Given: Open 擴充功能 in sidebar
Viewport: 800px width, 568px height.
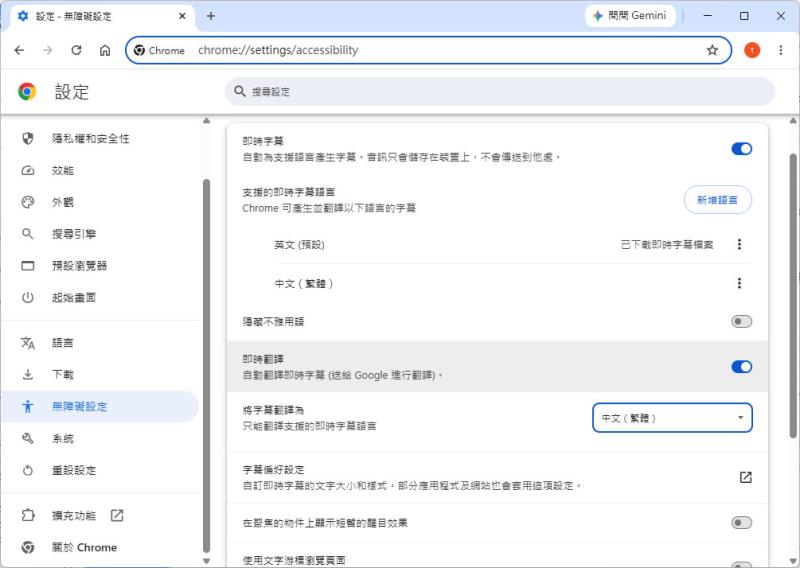Looking at the screenshot, I should [100, 515].
